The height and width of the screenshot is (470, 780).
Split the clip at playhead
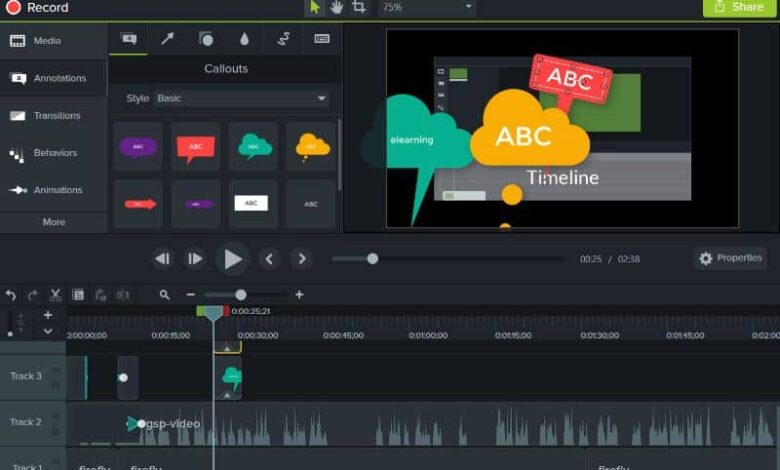(123, 295)
